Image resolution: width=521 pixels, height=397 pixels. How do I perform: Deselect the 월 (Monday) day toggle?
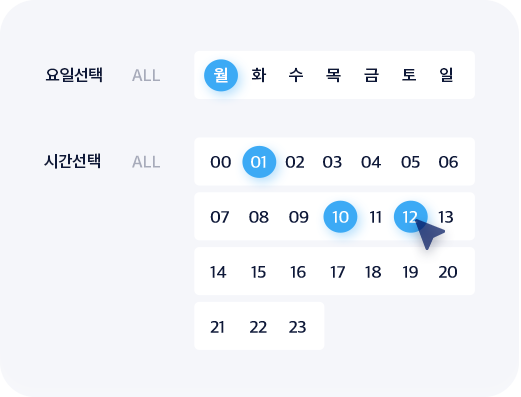click(221, 75)
